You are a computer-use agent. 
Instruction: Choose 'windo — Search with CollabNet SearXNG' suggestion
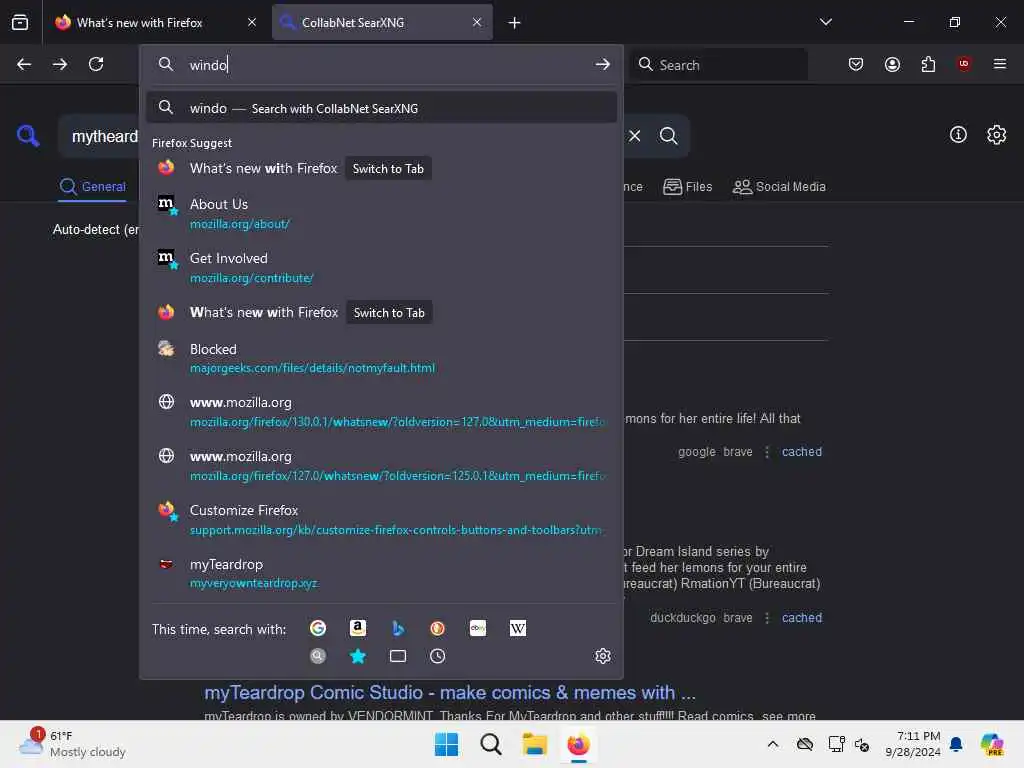pos(381,108)
